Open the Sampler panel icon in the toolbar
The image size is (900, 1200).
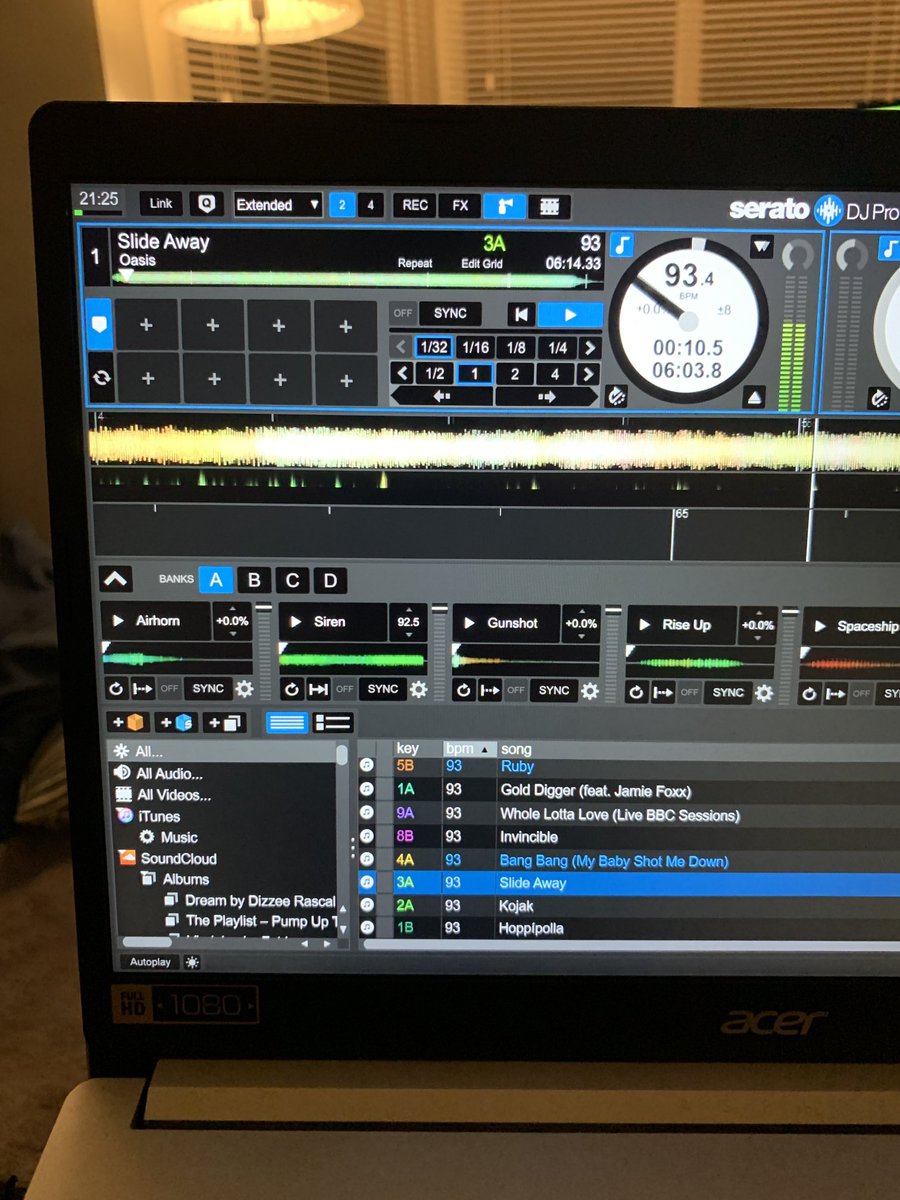point(504,205)
